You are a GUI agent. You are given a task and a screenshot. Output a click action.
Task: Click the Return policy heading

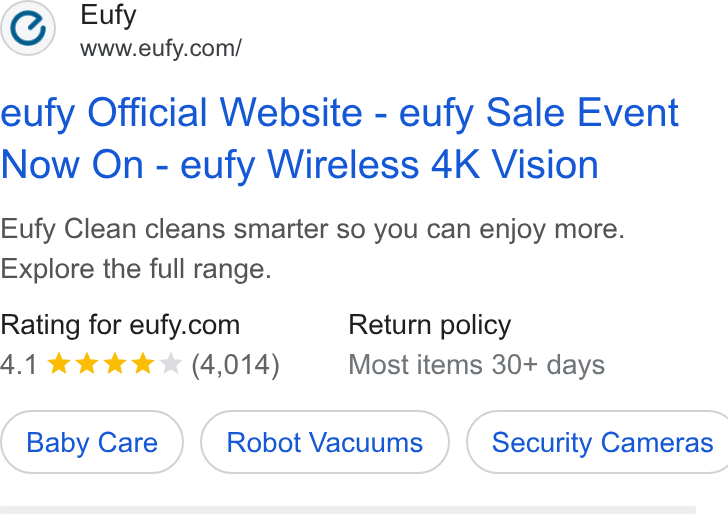click(x=430, y=325)
